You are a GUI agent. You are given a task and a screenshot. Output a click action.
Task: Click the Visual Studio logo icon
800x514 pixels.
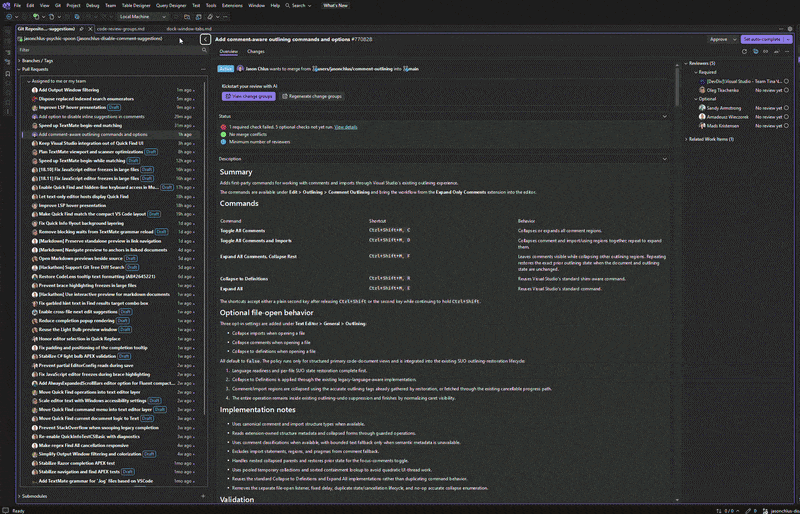point(6,6)
